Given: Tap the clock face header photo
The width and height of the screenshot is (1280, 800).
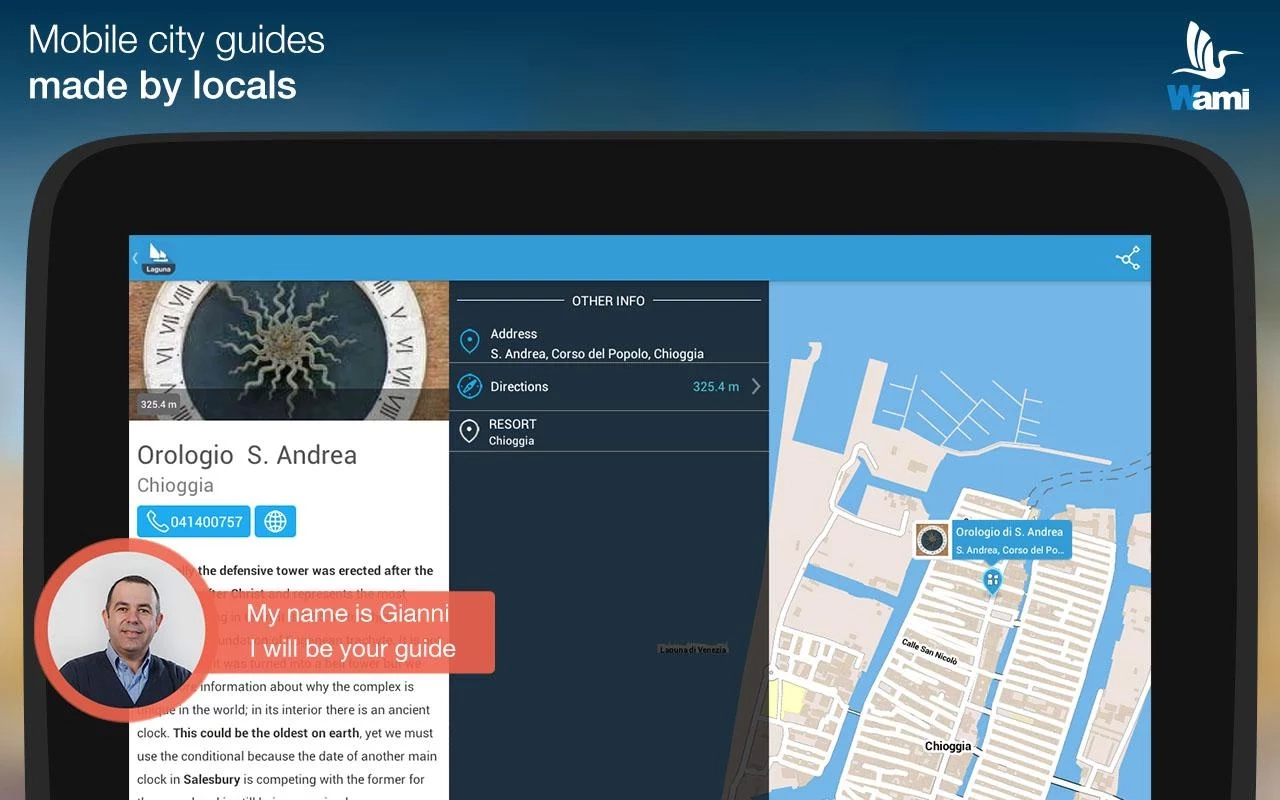Looking at the screenshot, I should tap(289, 350).
